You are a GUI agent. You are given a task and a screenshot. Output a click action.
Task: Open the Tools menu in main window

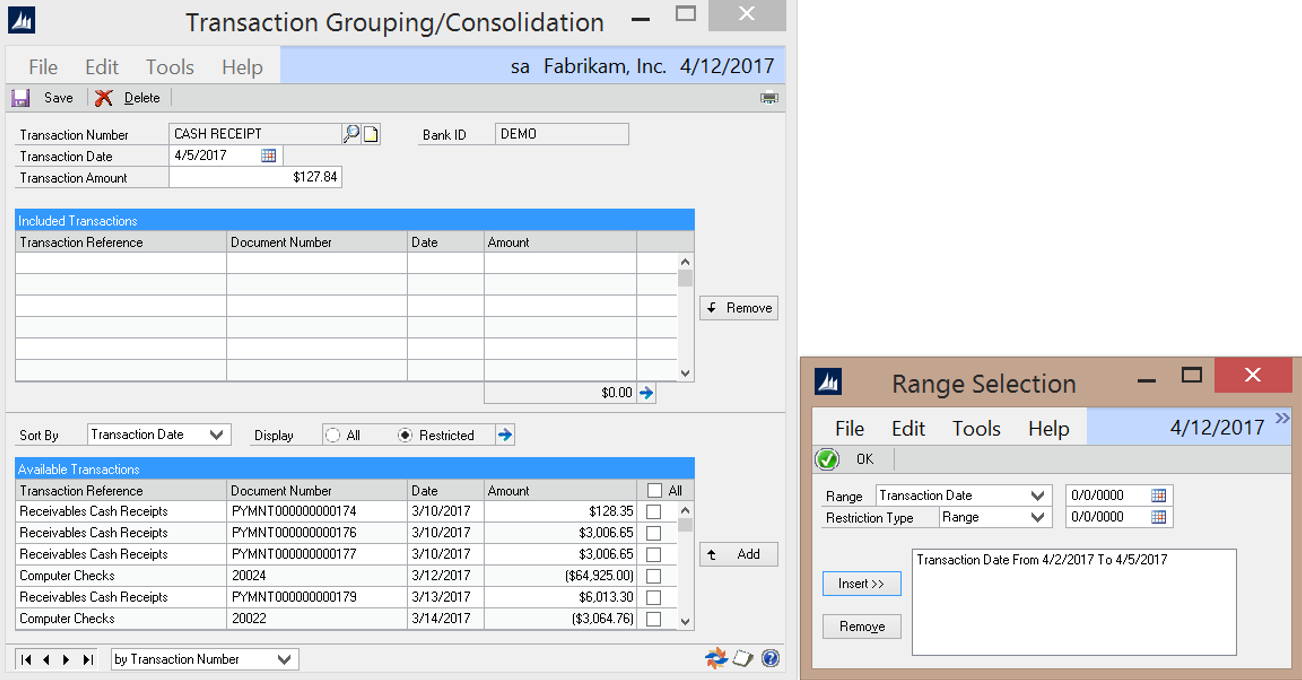pos(170,67)
